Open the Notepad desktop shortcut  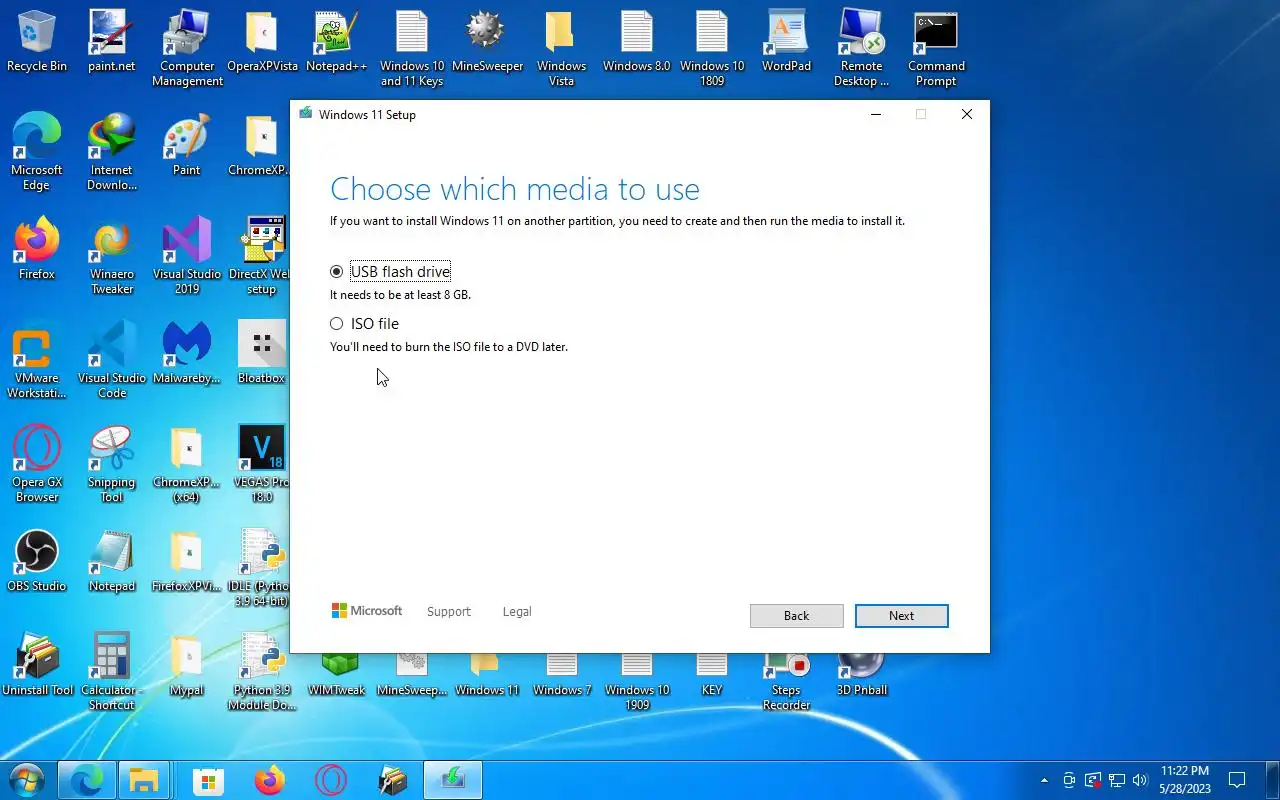coord(112,562)
